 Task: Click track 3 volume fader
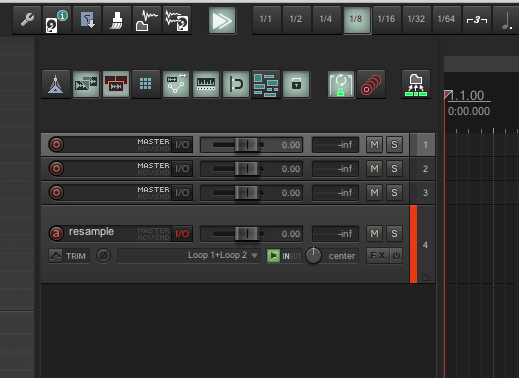pos(247,193)
